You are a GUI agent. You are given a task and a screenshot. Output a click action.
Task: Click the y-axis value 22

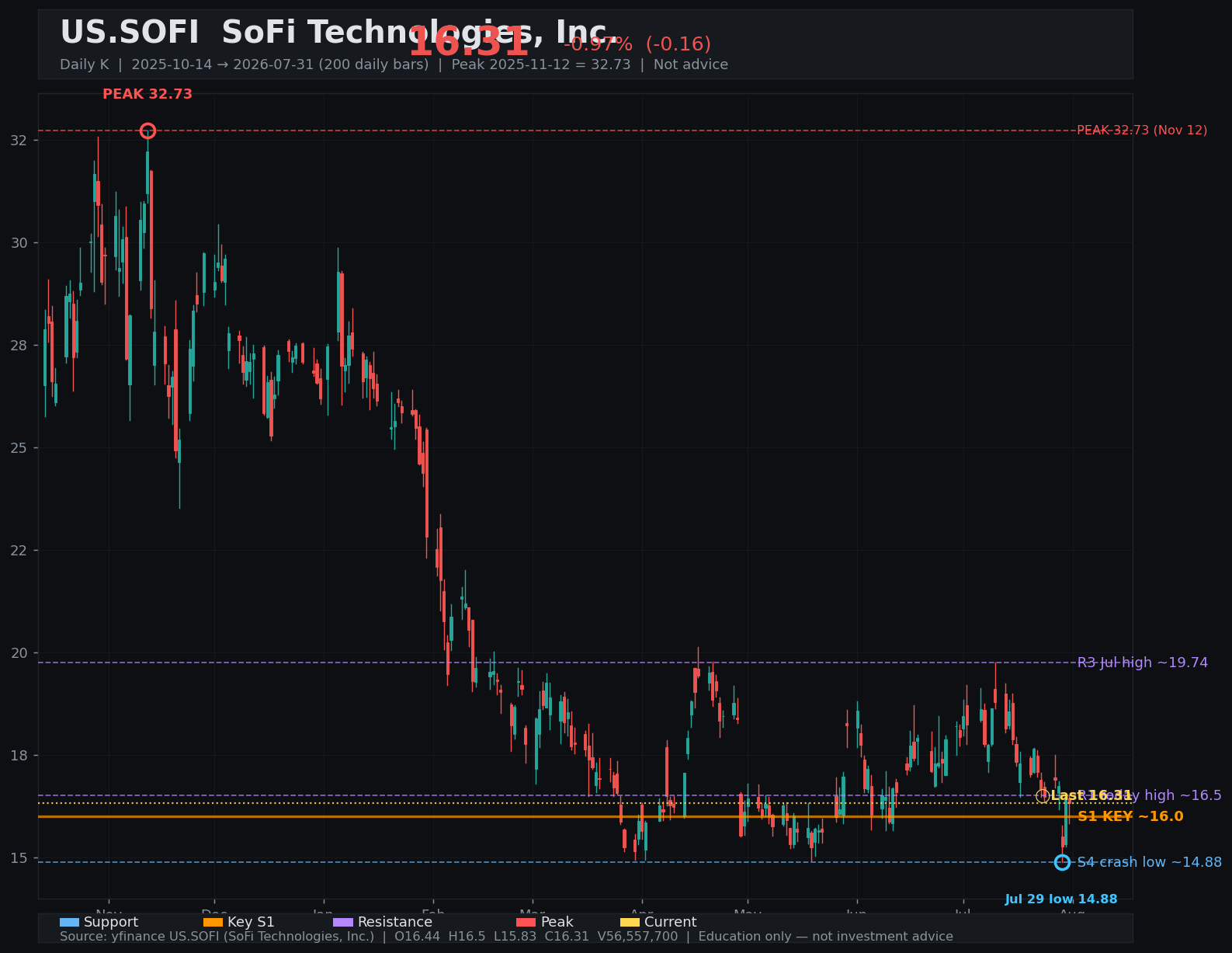pyautogui.click(x=19, y=551)
